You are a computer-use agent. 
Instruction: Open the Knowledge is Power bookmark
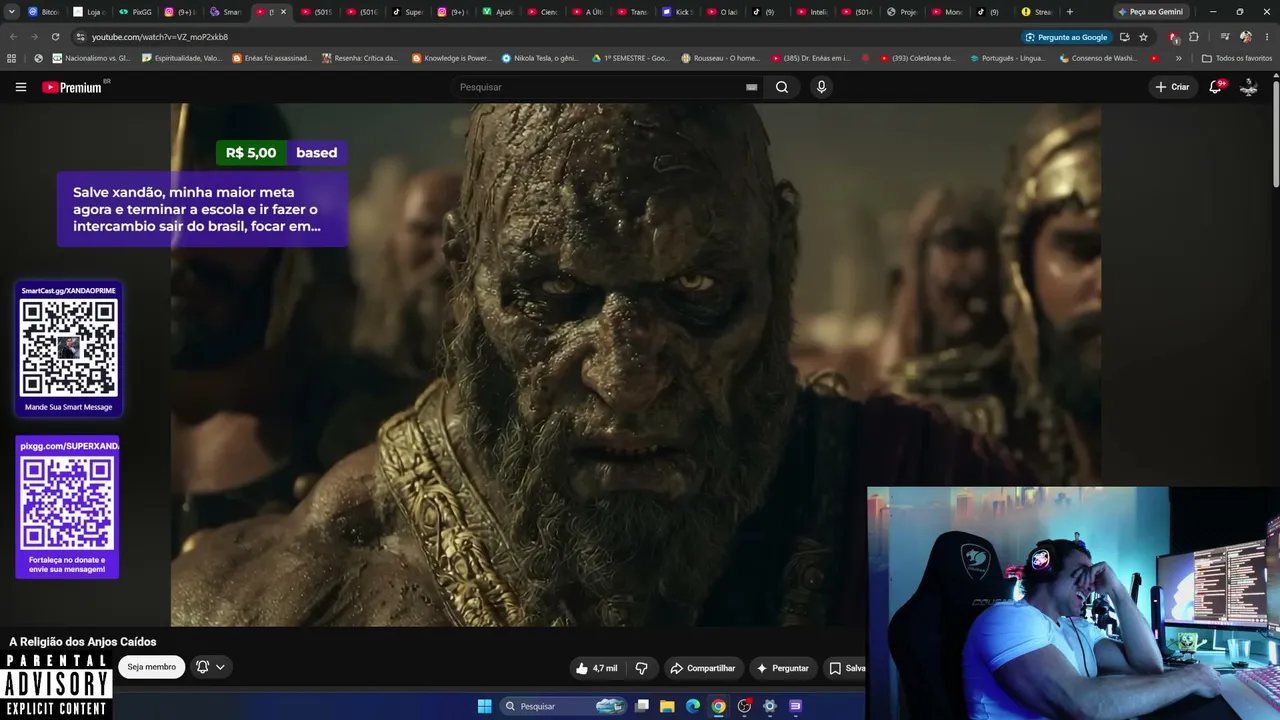point(451,58)
